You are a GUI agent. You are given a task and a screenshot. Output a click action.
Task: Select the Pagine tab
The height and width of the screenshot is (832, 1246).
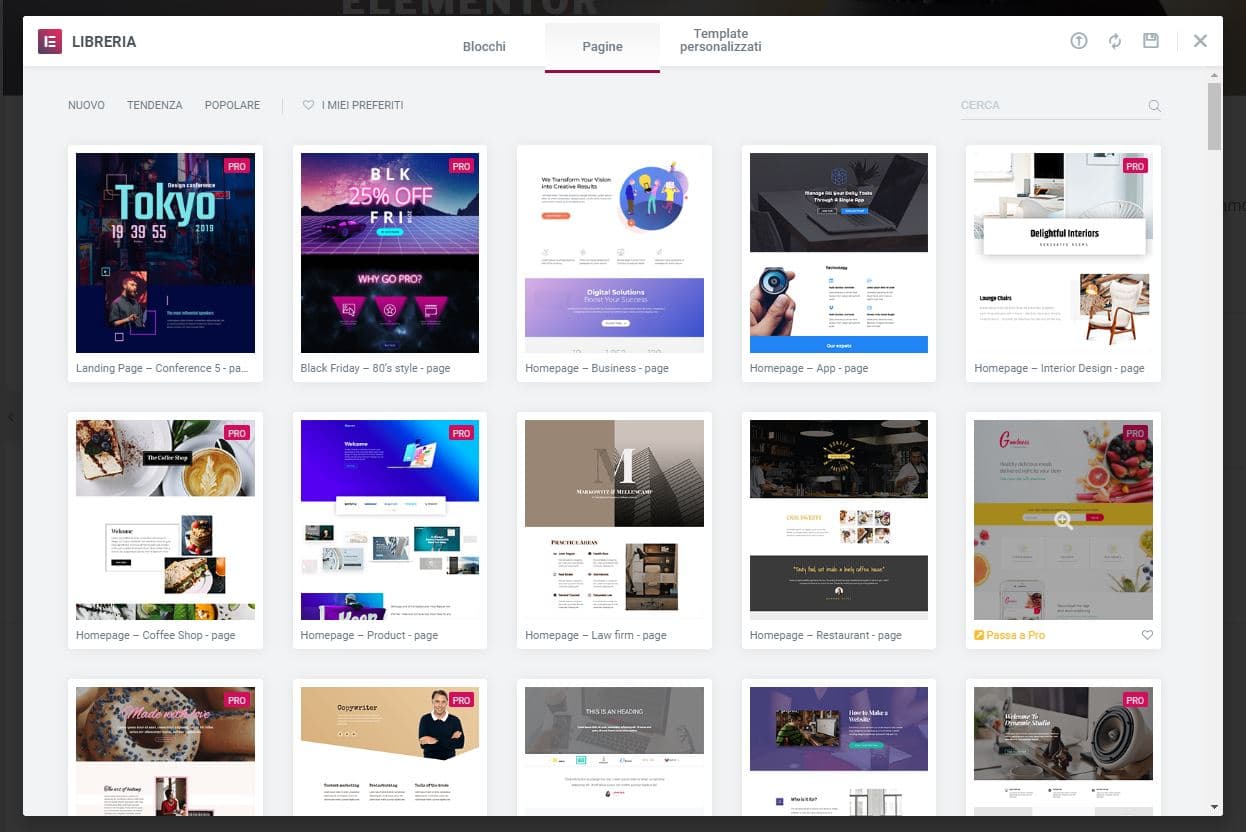tap(602, 46)
